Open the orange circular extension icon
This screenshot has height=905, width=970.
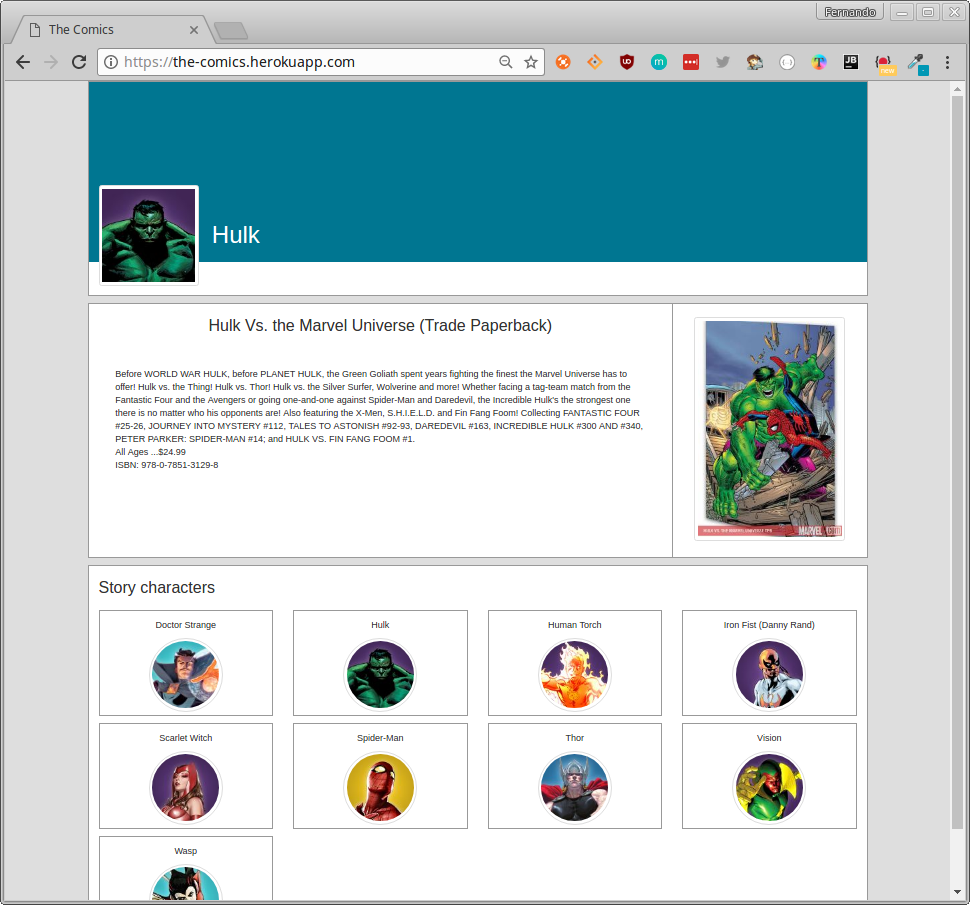point(563,62)
